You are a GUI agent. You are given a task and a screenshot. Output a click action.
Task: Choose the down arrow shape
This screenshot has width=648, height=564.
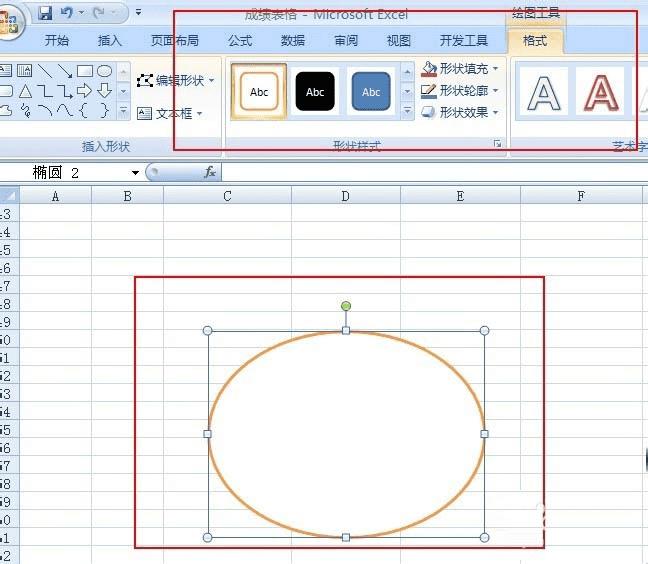coord(105,90)
